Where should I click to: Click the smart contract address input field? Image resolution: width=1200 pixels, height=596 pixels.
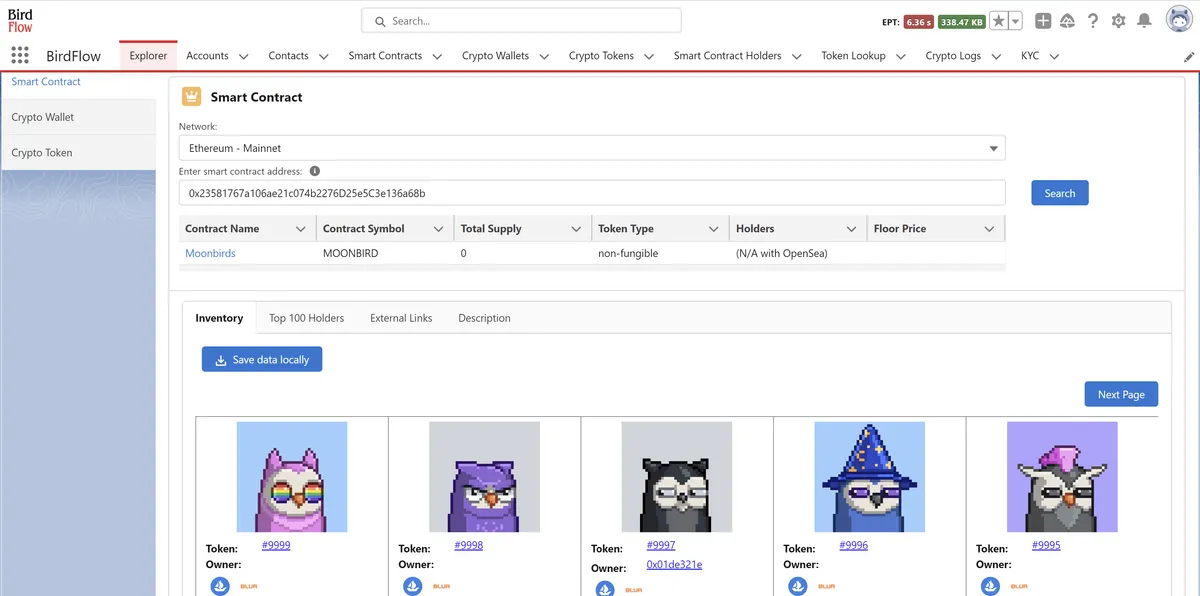tap(592, 193)
